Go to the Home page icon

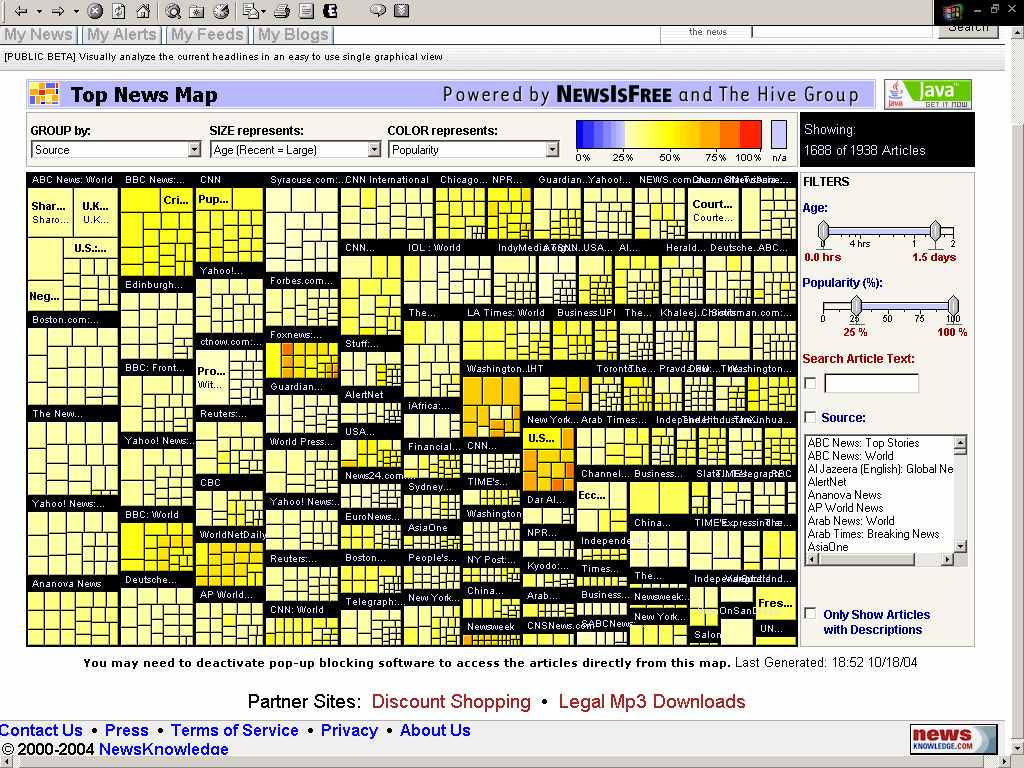coord(143,10)
